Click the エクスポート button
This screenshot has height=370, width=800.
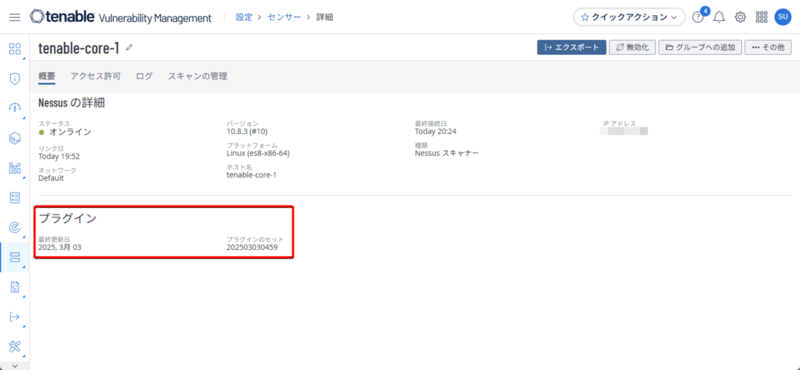click(571, 47)
